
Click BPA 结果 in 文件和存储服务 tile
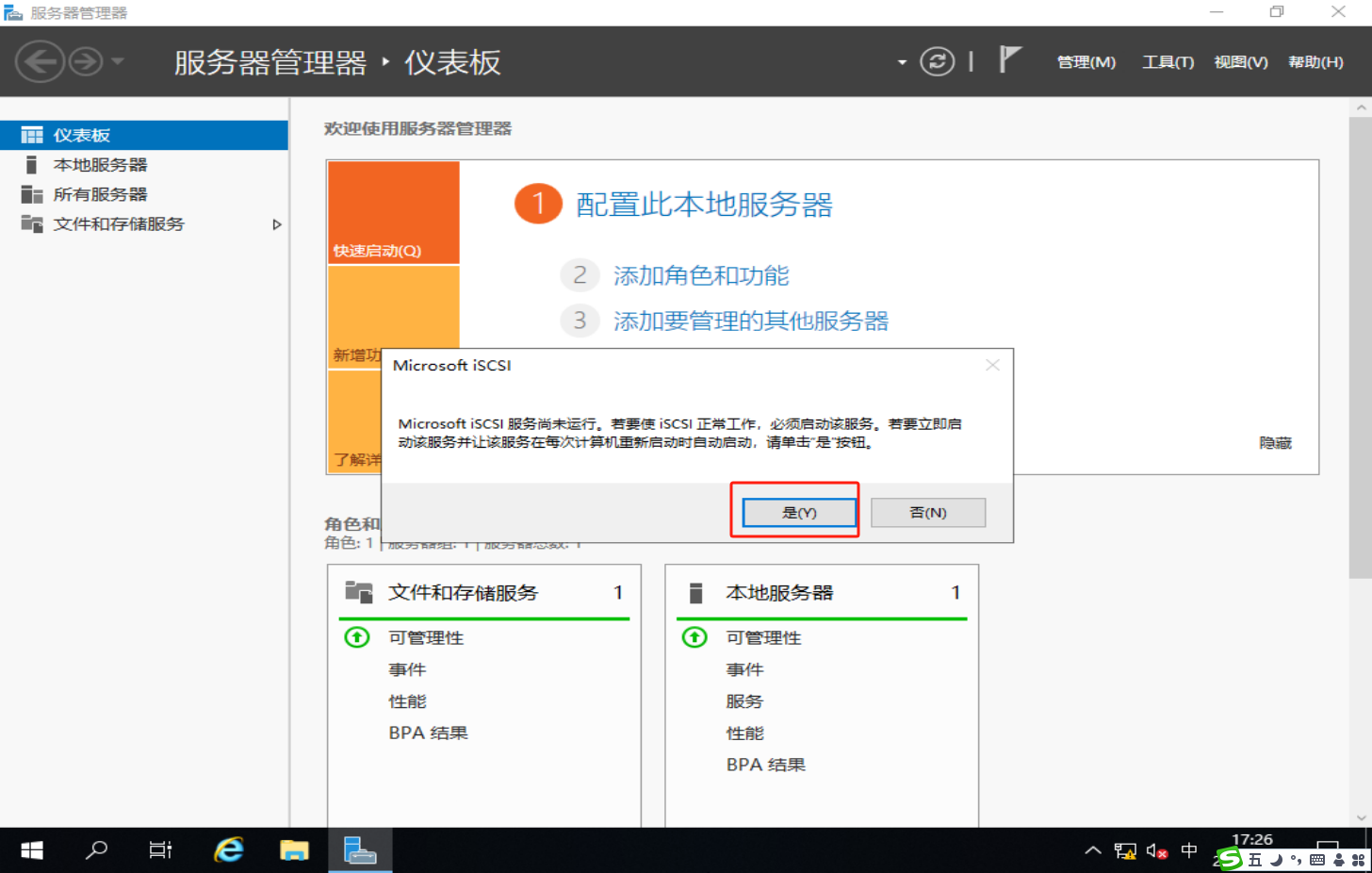point(428,733)
